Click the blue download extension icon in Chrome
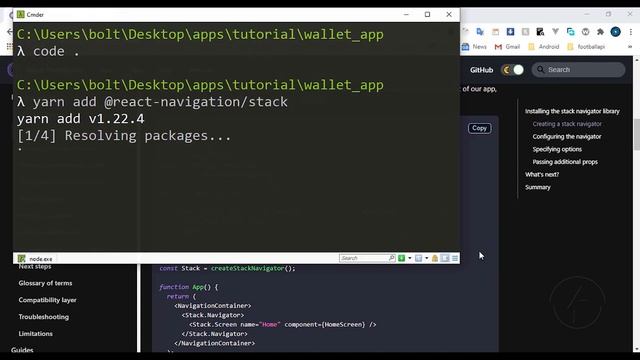 [x=510, y=31]
